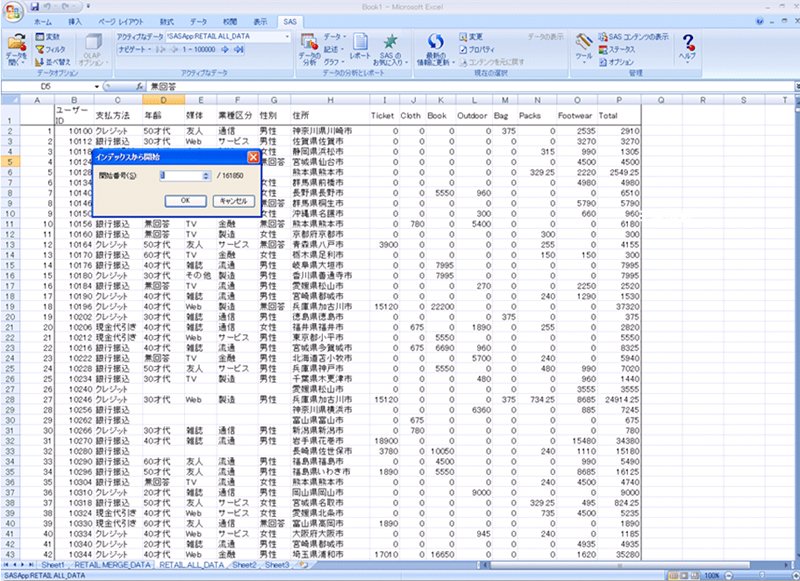This screenshot has height=581, width=800.
Task: Open the 校閲 ribbon tab
Action: [230, 21]
